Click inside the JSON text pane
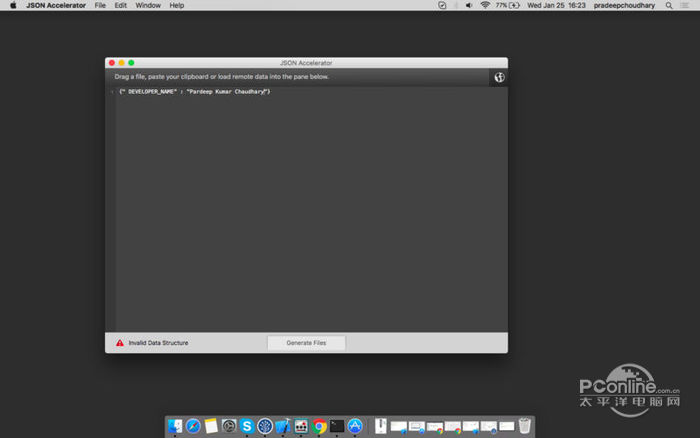Viewport: 700px width, 438px height. point(311,209)
